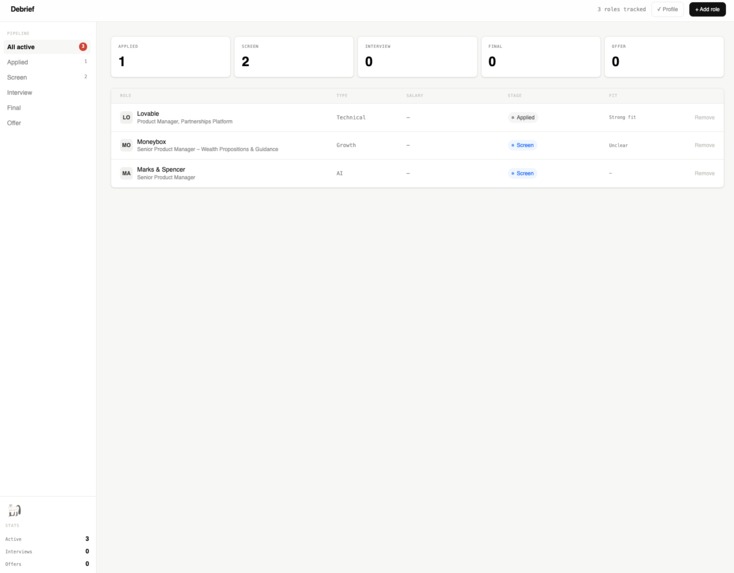Click the 'Strong fit' value

(622, 118)
